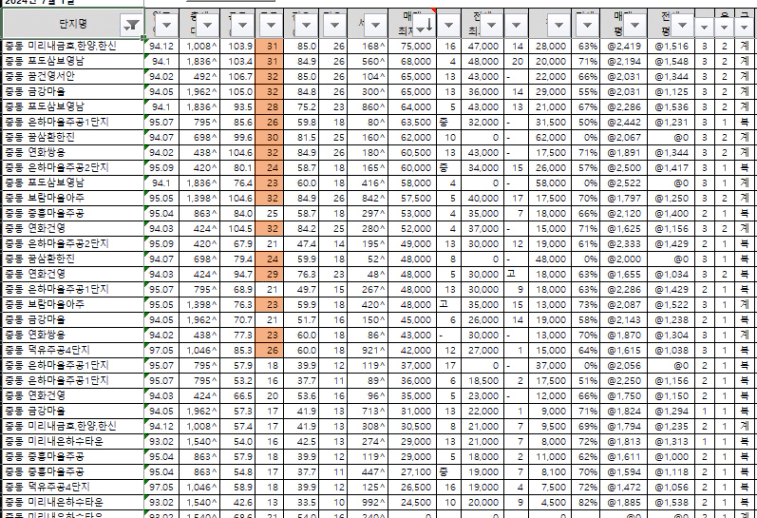Select the cell showing 68,000
Screen dimensions: 757x518
tap(412, 61)
